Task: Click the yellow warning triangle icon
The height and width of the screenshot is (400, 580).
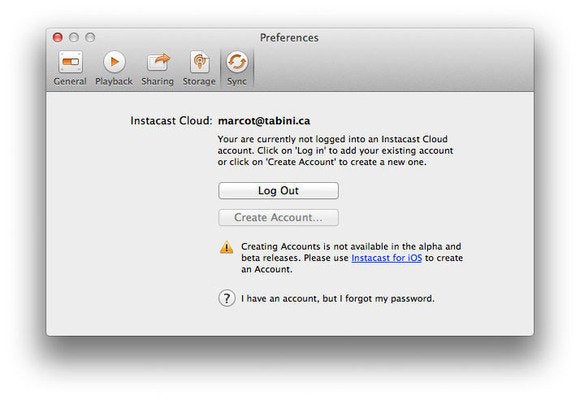Action: point(226,247)
